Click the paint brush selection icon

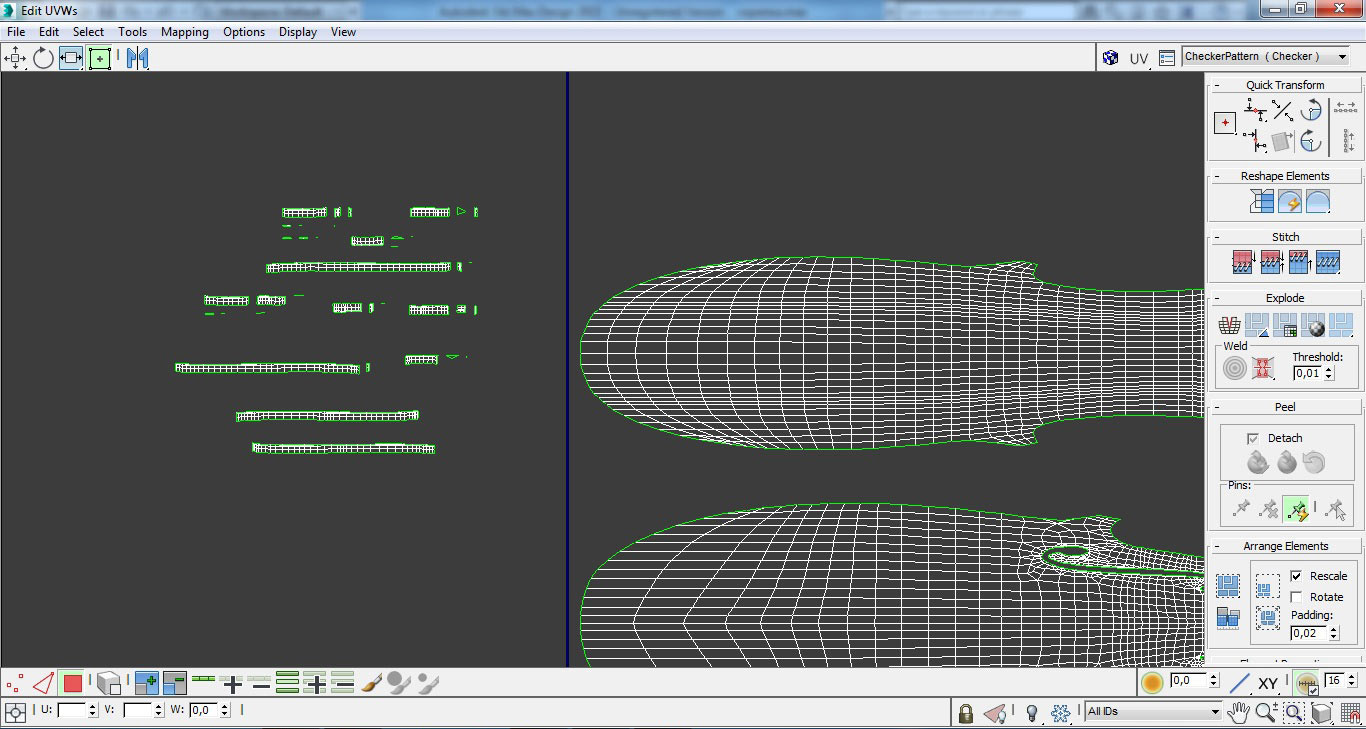pyautogui.click(x=371, y=684)
